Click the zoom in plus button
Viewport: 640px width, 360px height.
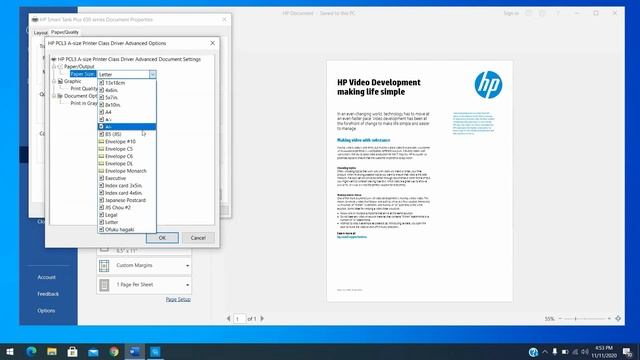(x=609, y=318)
